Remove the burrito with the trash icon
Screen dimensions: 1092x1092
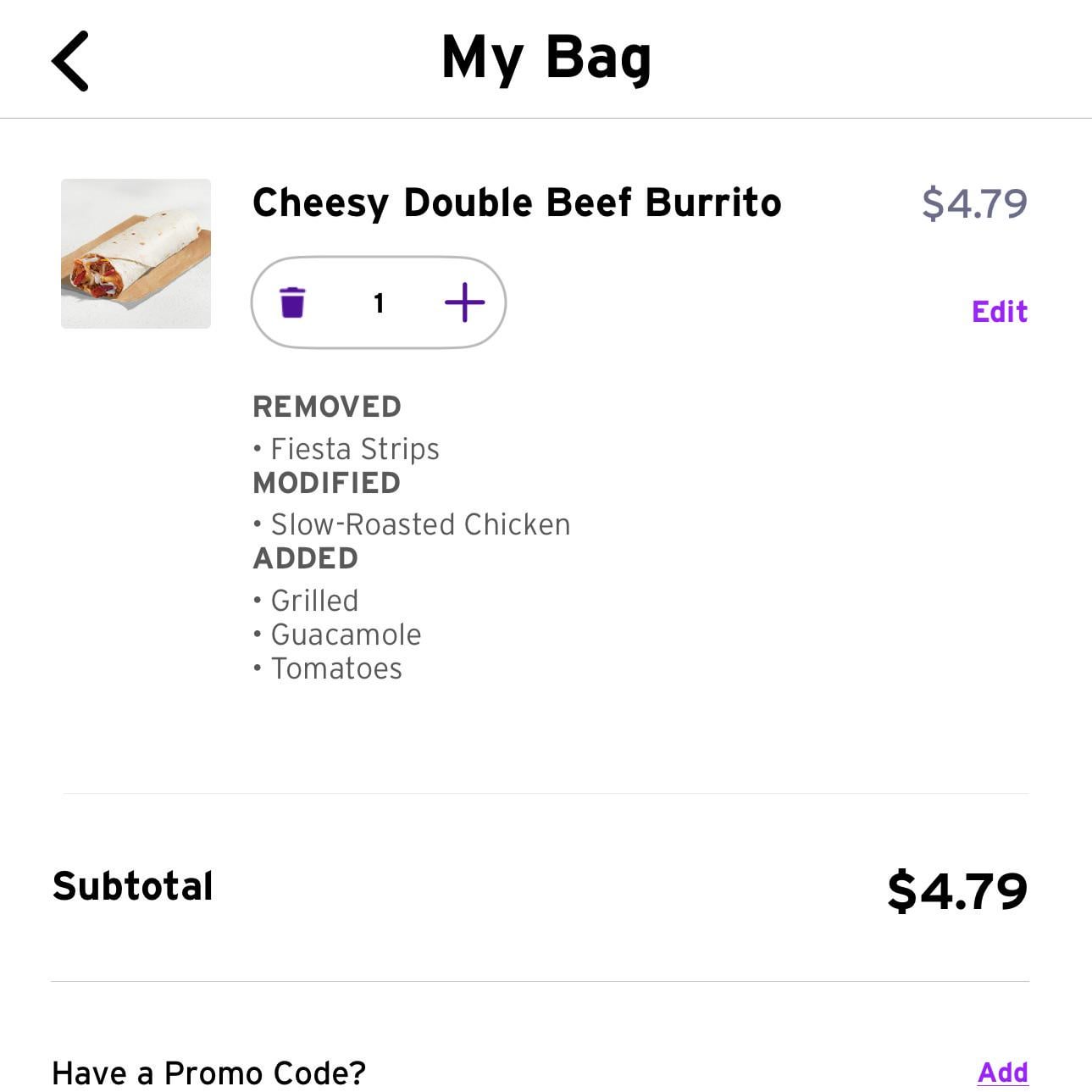[x=292, y=302]
